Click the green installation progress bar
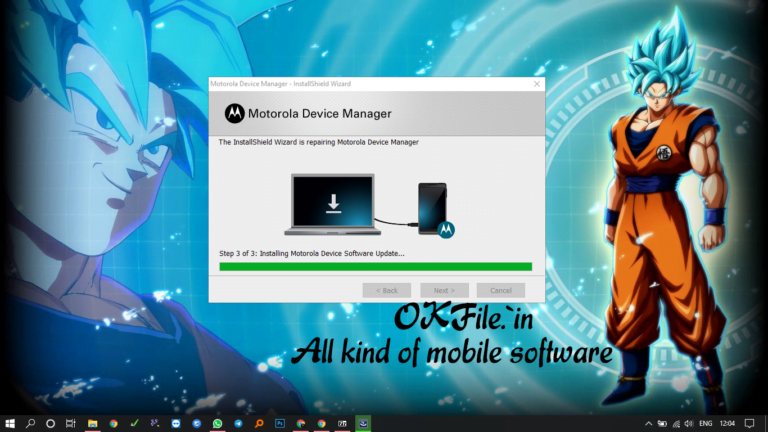 click(x=376, y=266)
